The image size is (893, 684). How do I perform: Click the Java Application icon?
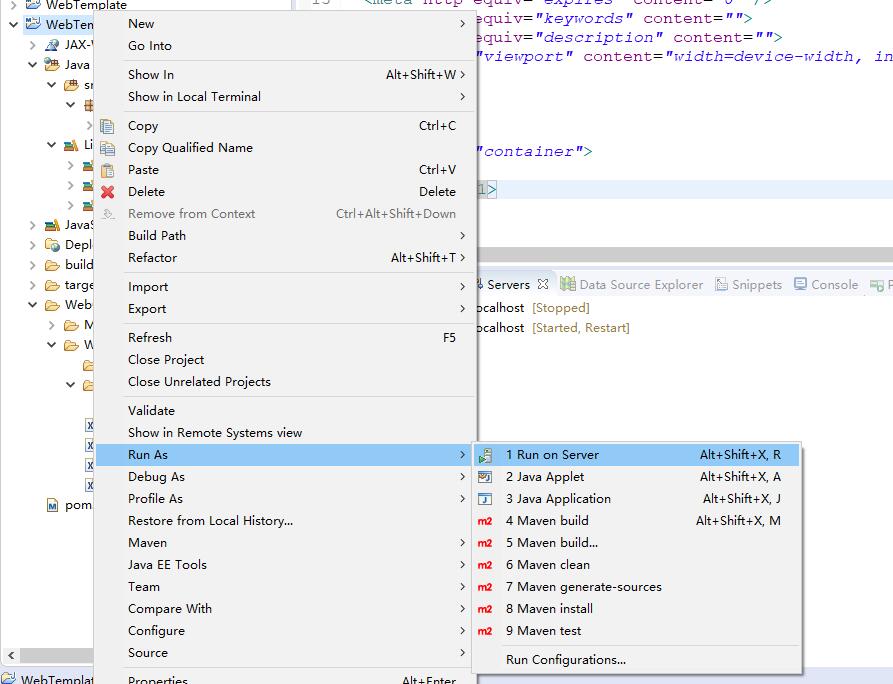485,499
